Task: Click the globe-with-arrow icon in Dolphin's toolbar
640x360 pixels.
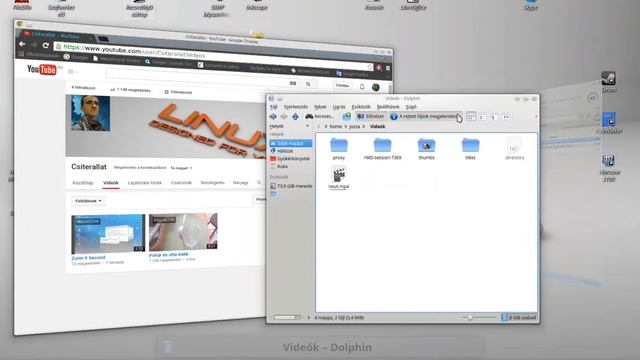Action: coord(347,116)
